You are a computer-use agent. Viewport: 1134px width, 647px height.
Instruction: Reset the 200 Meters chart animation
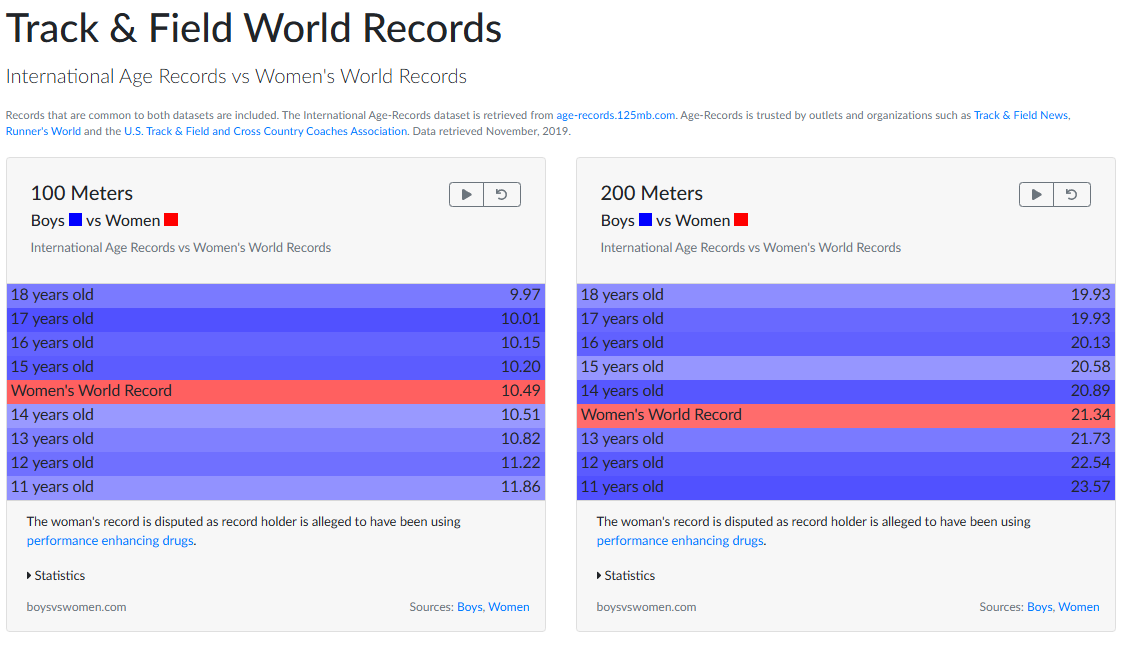click(x=1072, y=194)
